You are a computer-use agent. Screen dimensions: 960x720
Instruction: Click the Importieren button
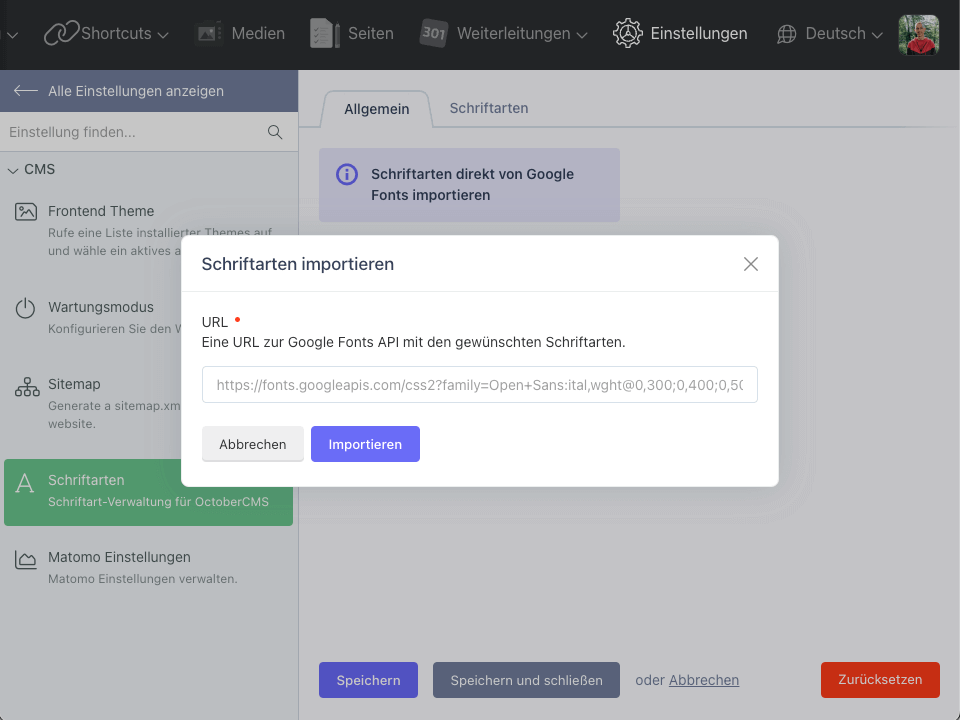click(365, 444)
